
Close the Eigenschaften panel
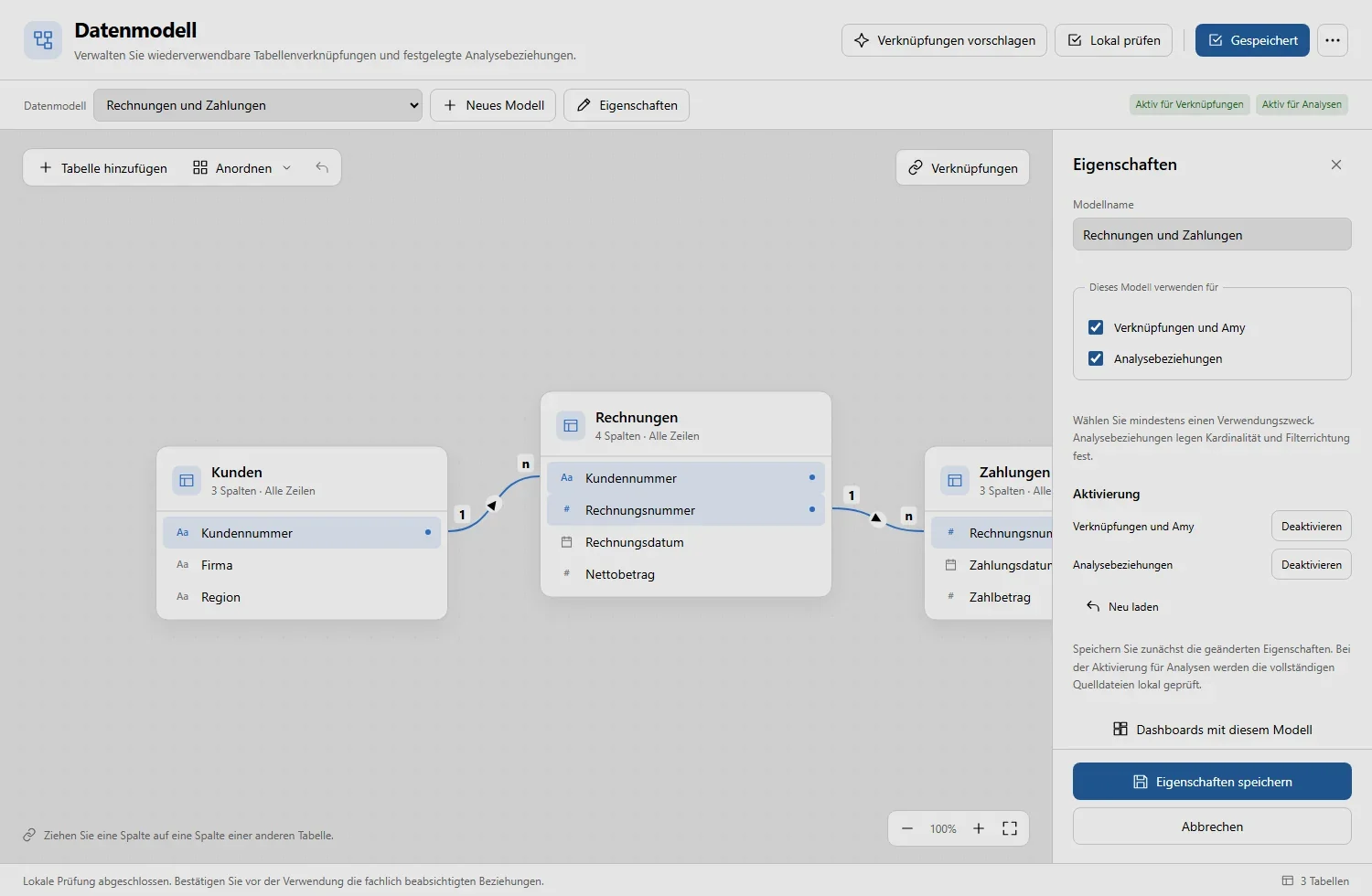pyautogui.click(x=1336, y=165)
